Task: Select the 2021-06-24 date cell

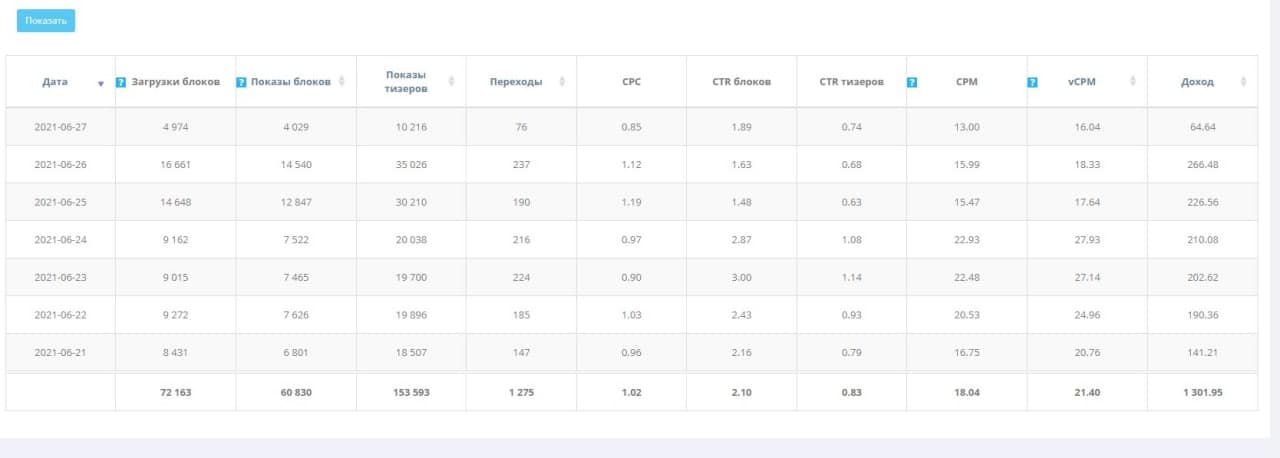Action: tap(60, 240)
